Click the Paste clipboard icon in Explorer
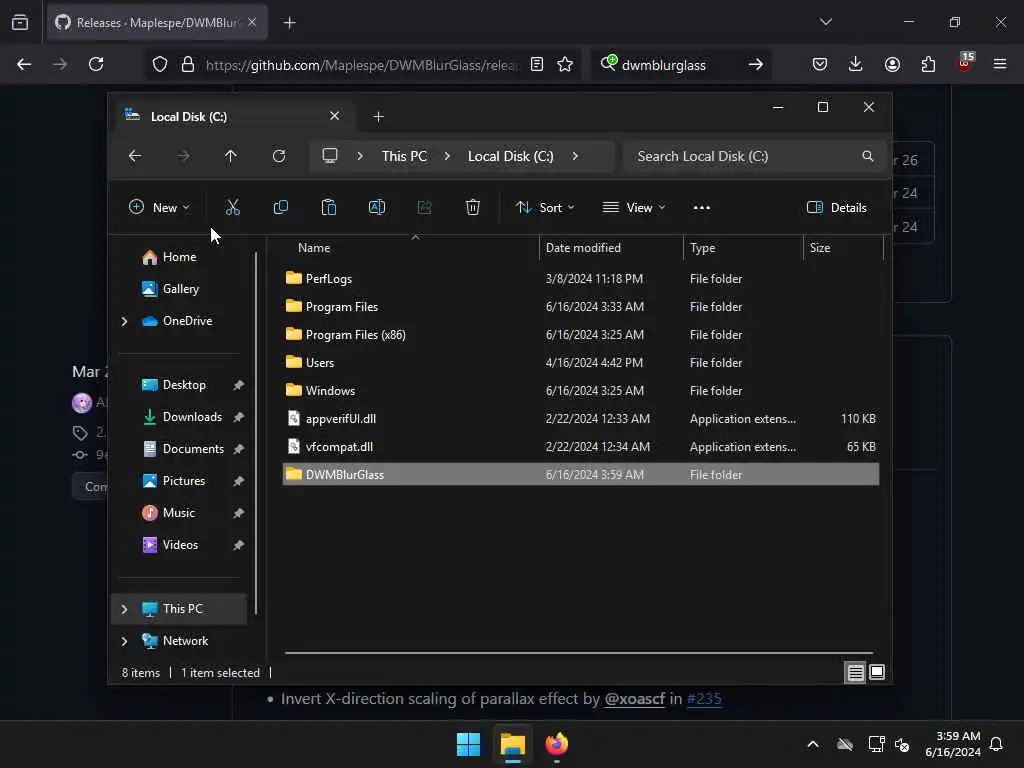 pos(328,208)
